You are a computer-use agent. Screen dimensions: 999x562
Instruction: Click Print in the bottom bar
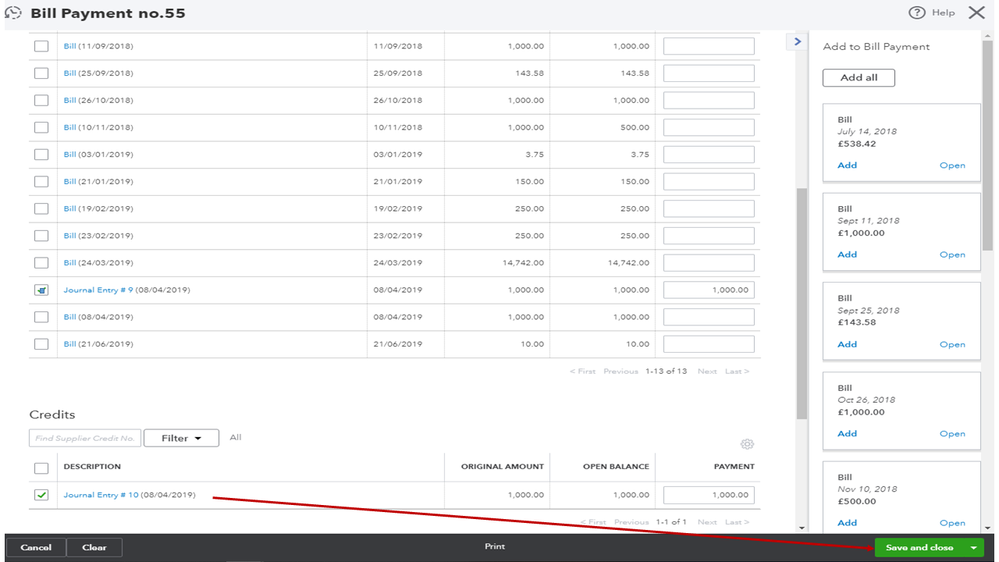pyautogui.click(x=494, y=546)
